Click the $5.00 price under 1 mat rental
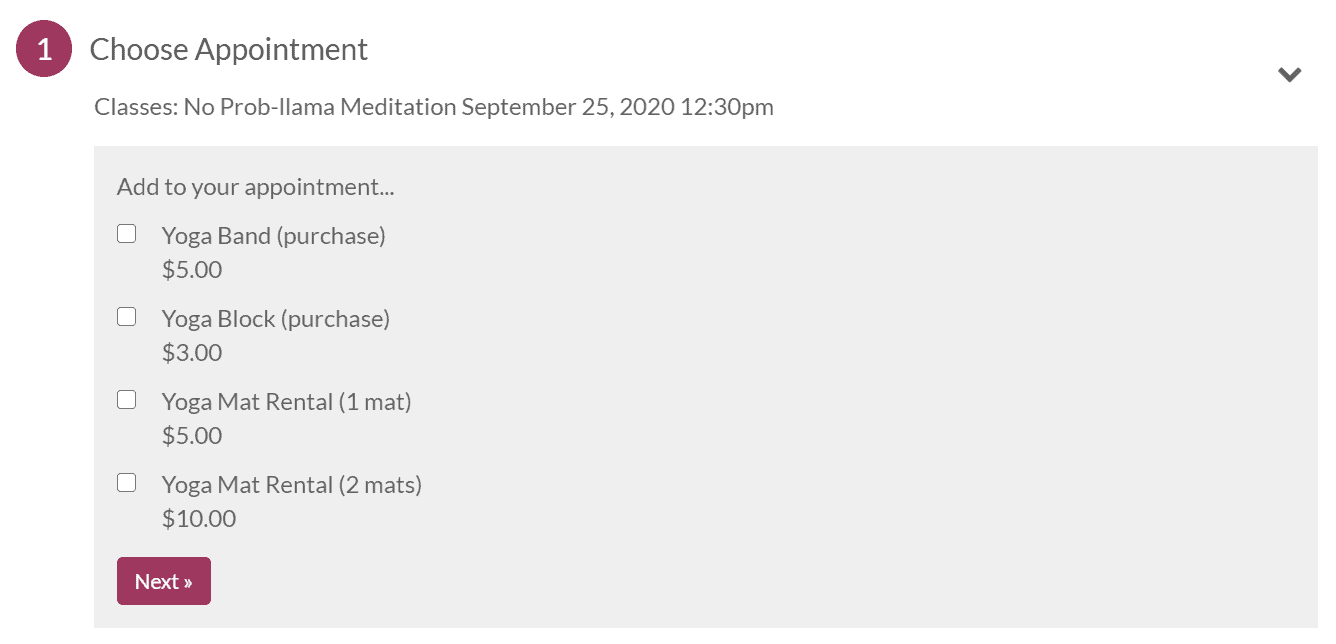Image resolution: width=1336 pixels, height=644 pixels. 192,436
